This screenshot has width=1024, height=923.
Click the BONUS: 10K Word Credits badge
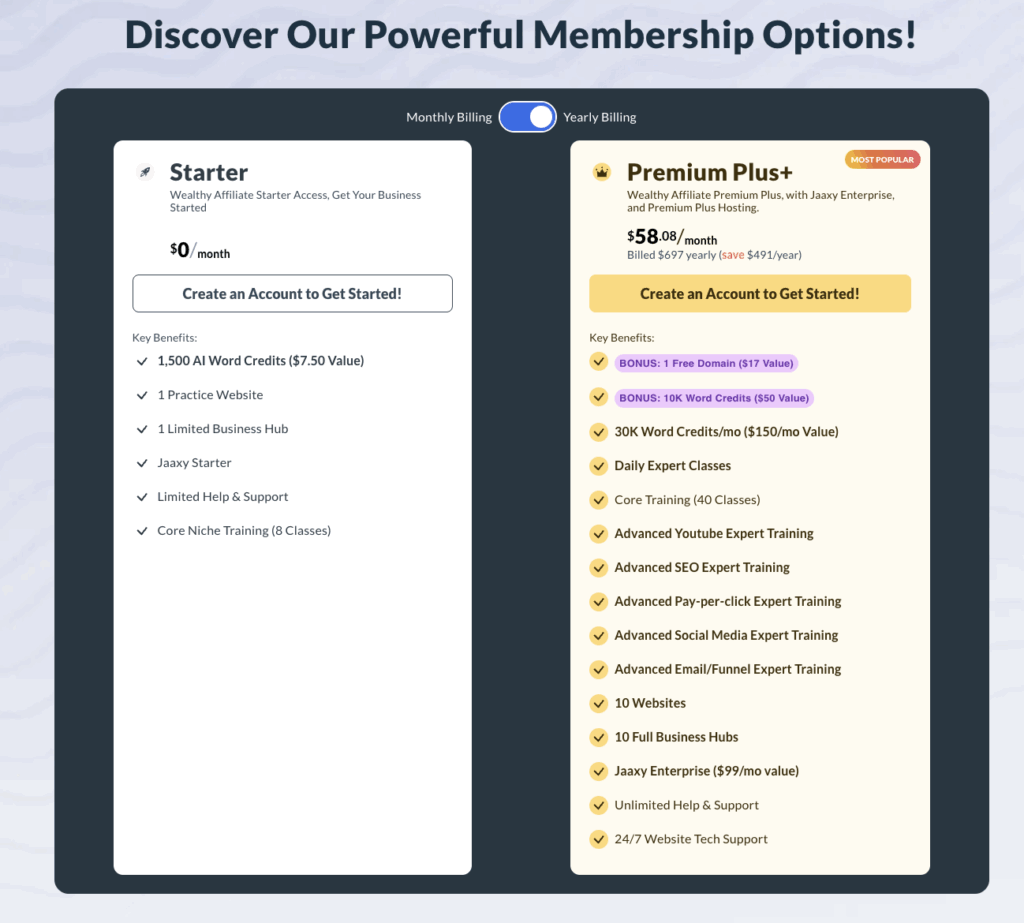[714, 398]
